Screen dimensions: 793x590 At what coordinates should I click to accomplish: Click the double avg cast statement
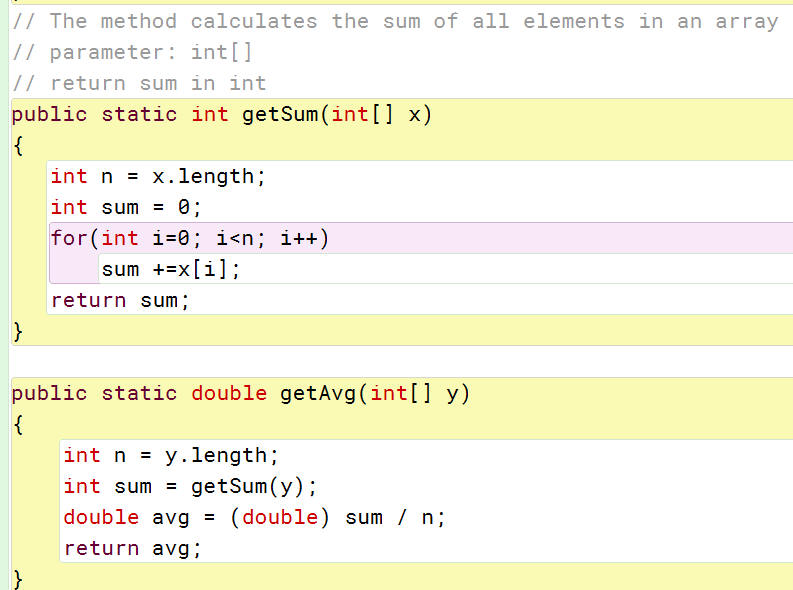tap(254, 517)
